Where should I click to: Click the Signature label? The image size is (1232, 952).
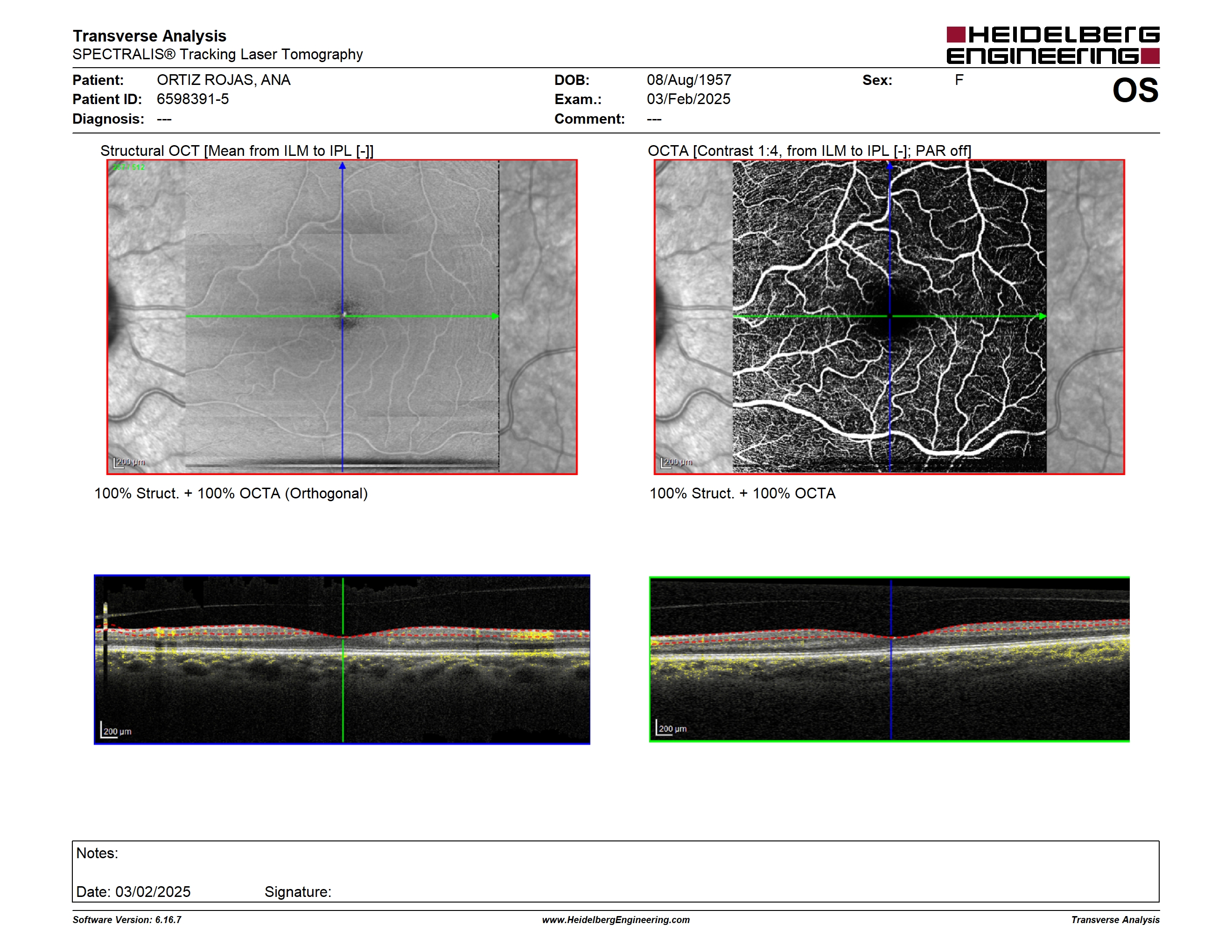click(298, 892)
